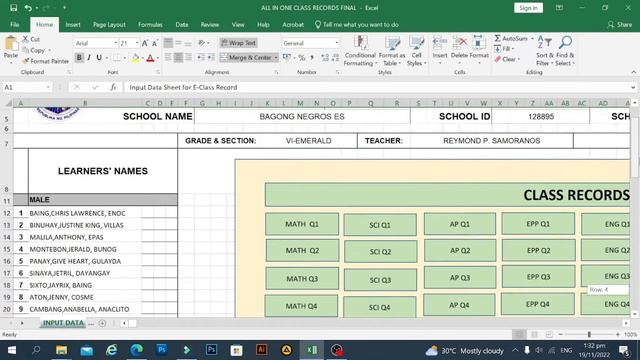Increase font size with the big A icon
Image resolution: width=640 pixels, height=360 pixels.
145,43
